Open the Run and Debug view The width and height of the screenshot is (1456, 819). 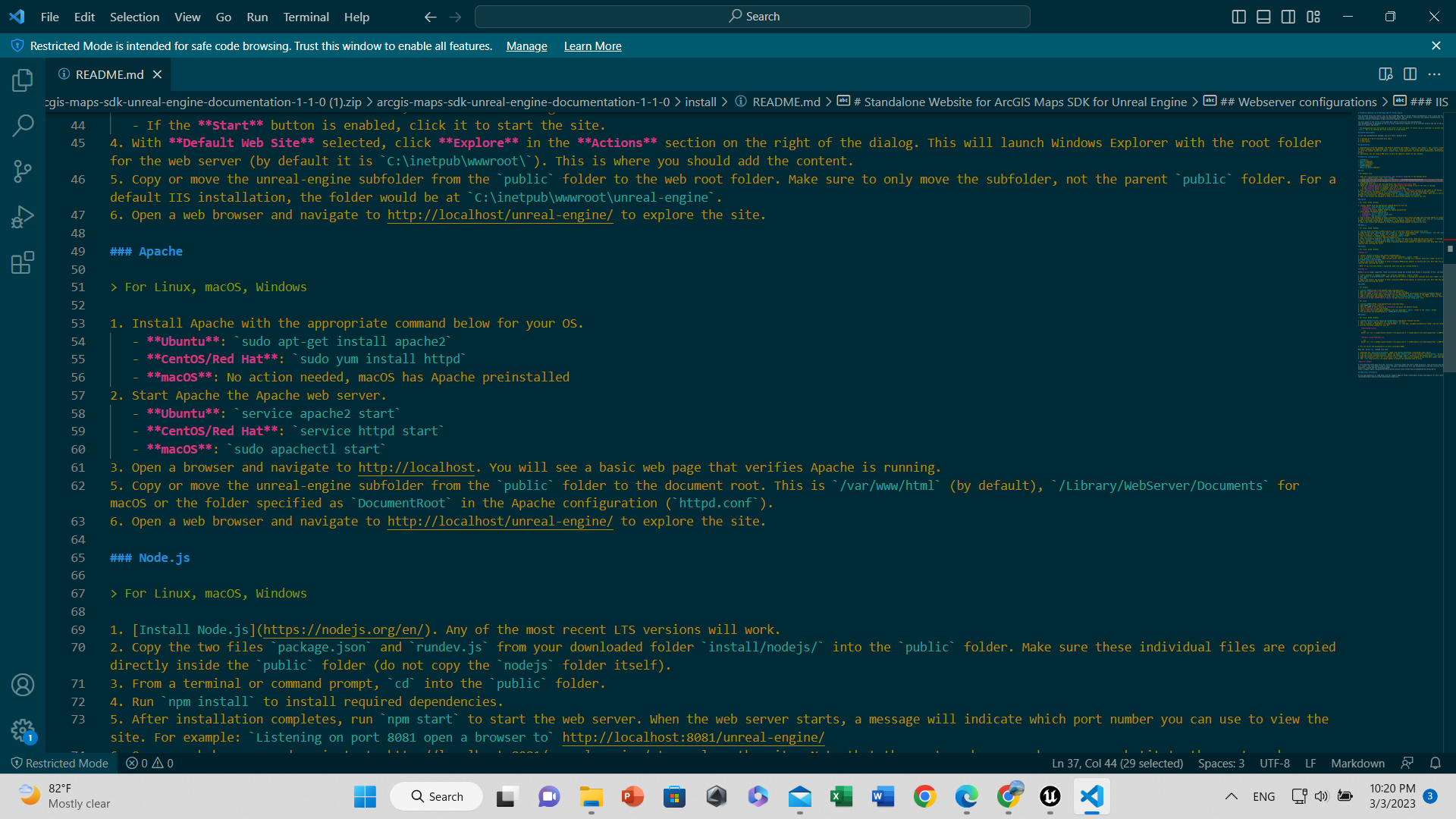click(23, 218)
